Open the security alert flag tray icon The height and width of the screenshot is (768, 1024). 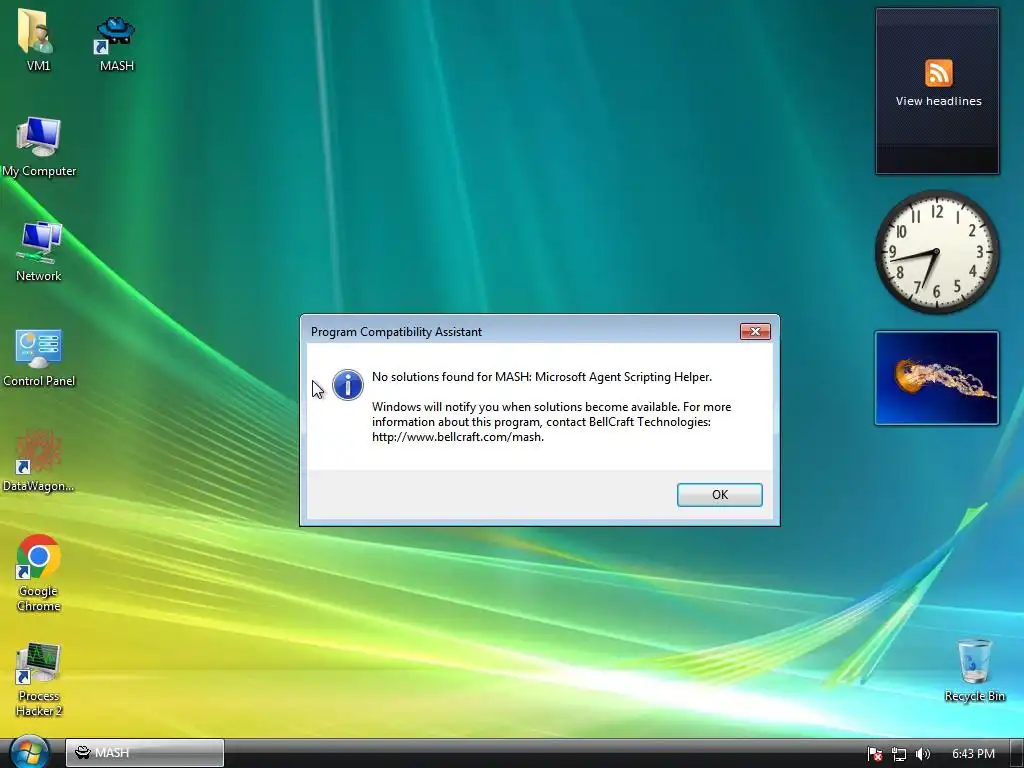point(874,754)
